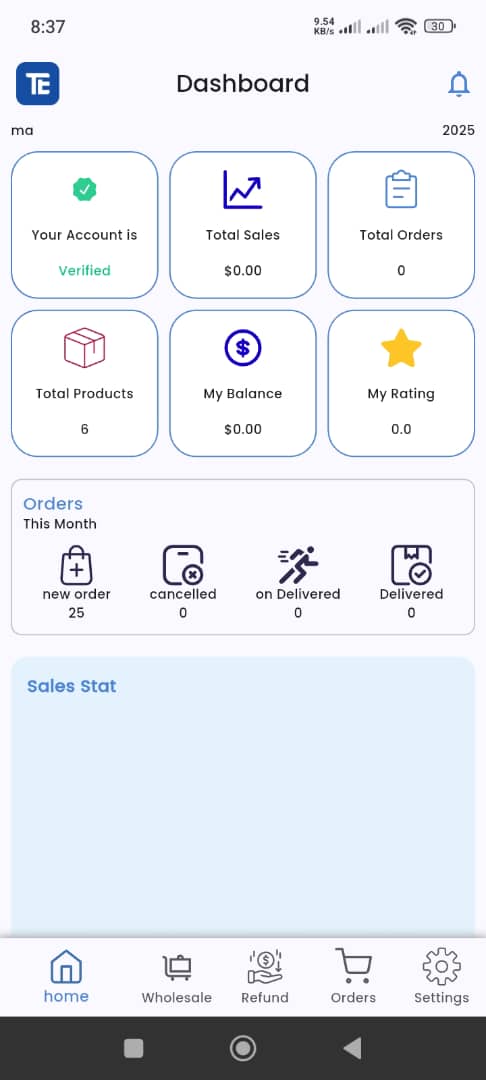Tap the green verified badge icon

(84, 189)
